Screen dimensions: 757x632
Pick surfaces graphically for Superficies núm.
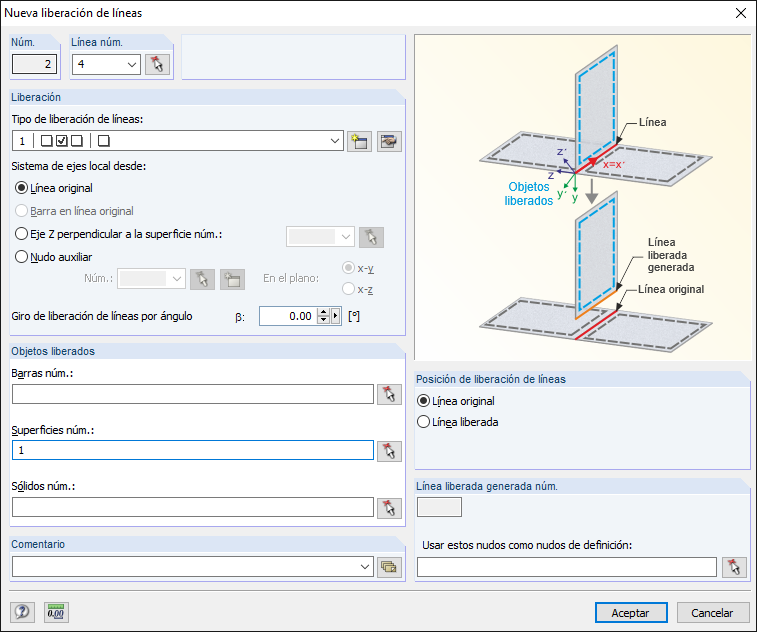[x=389, y=451]
